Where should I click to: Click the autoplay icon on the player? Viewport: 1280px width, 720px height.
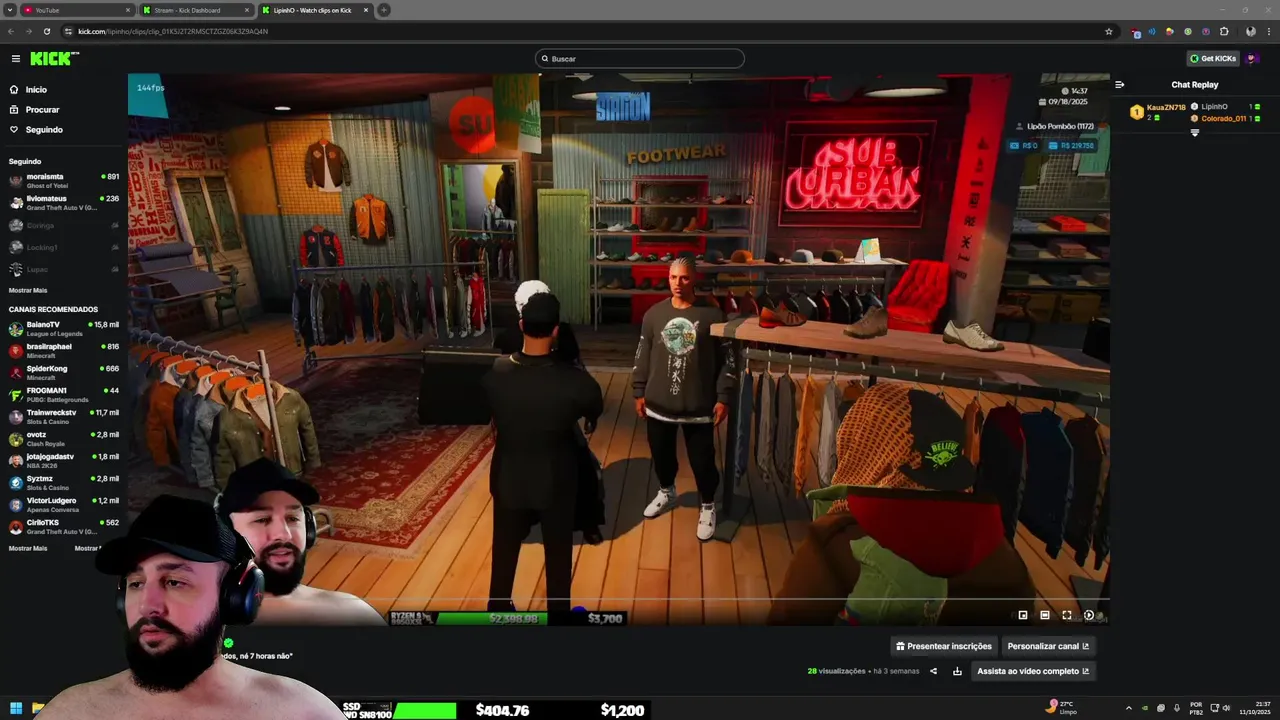[1089, 615]
